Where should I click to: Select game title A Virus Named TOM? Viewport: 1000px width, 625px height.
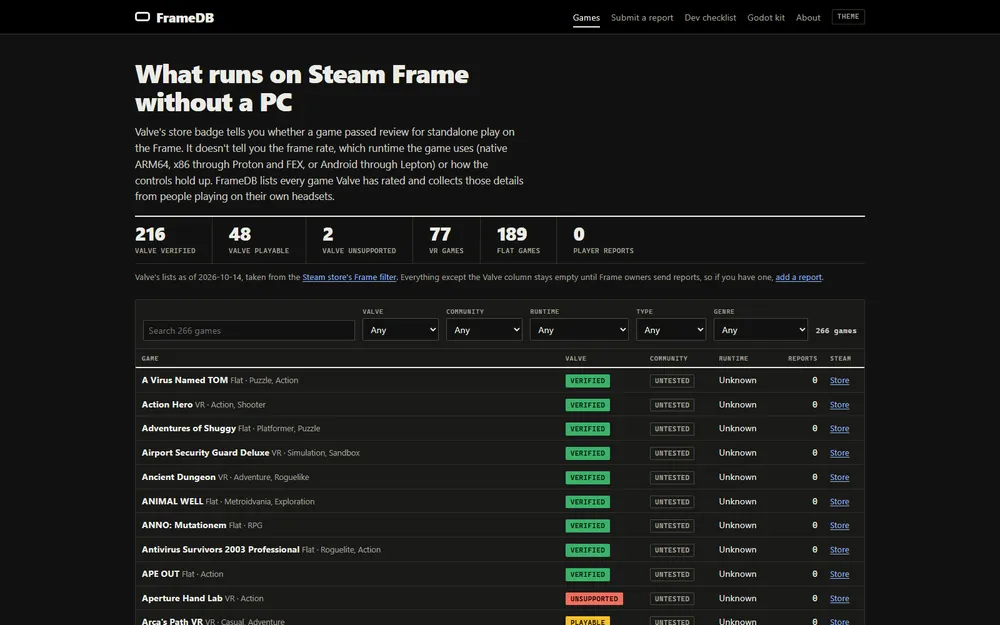(x=184, y=380)
